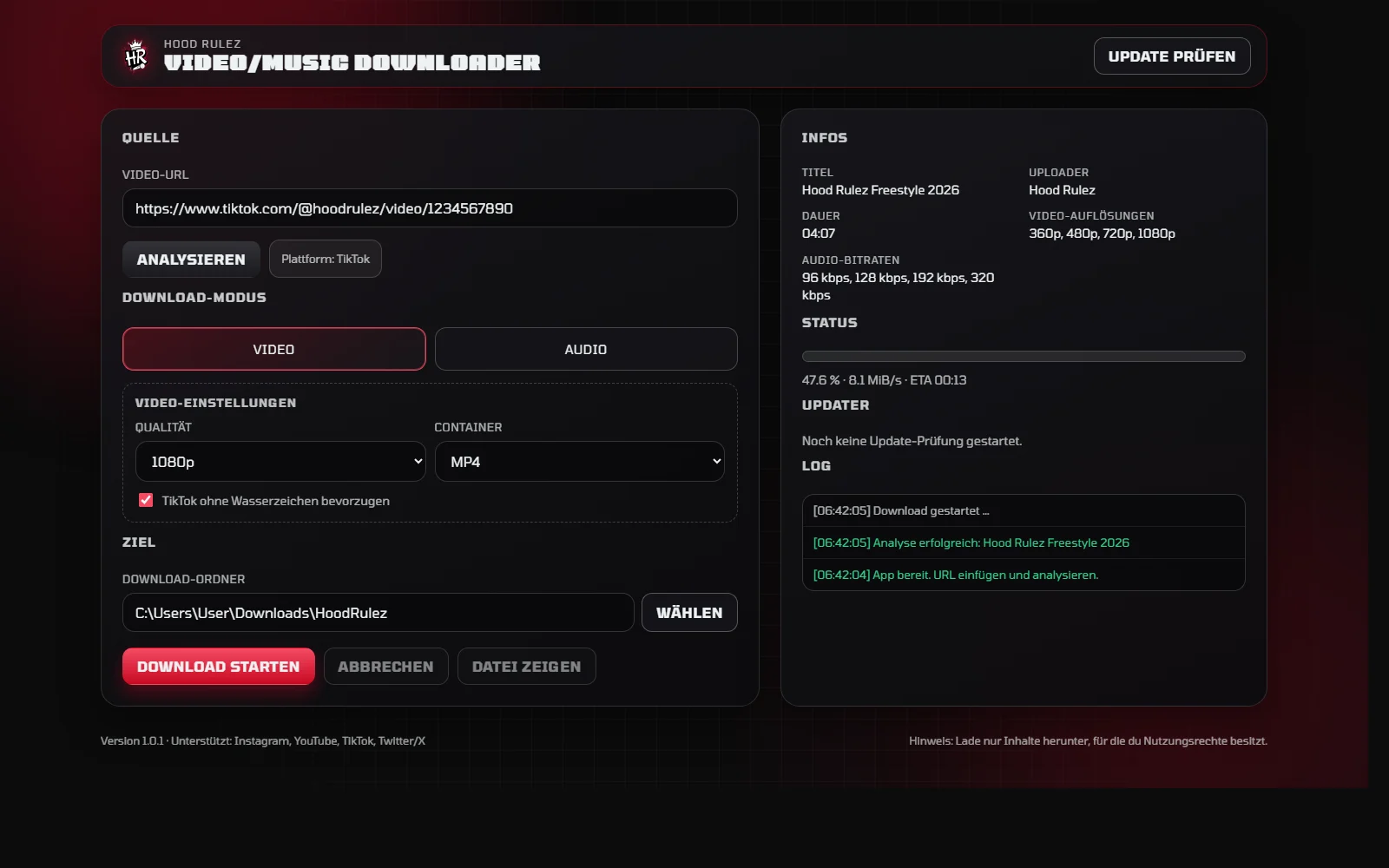Select the Analyse erfolgreich log entry

1024,542
